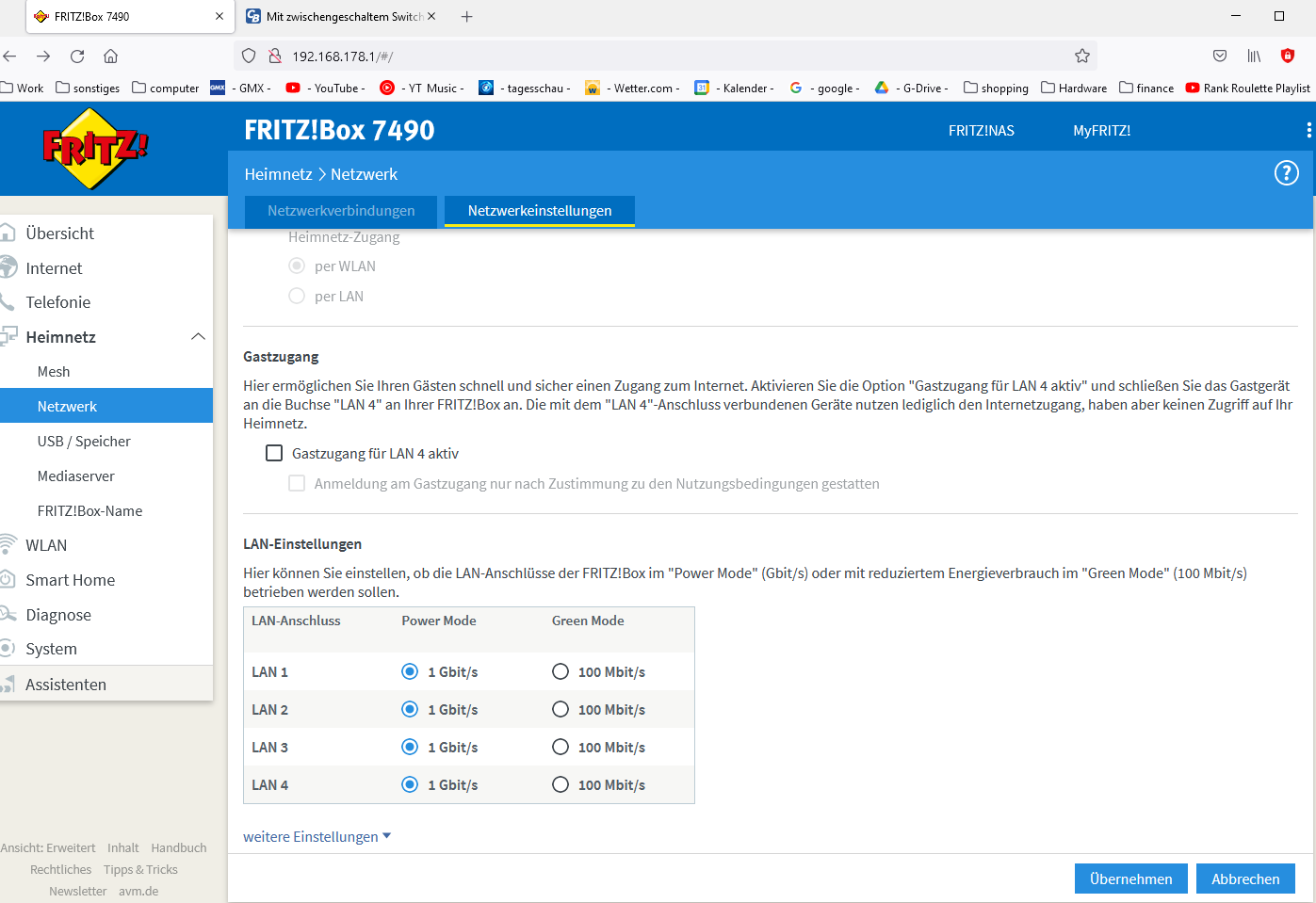Open the computer bookmarks folder
Viewport: 1316px width, 903px height.
pyautogui.click(x=166, y=88)
